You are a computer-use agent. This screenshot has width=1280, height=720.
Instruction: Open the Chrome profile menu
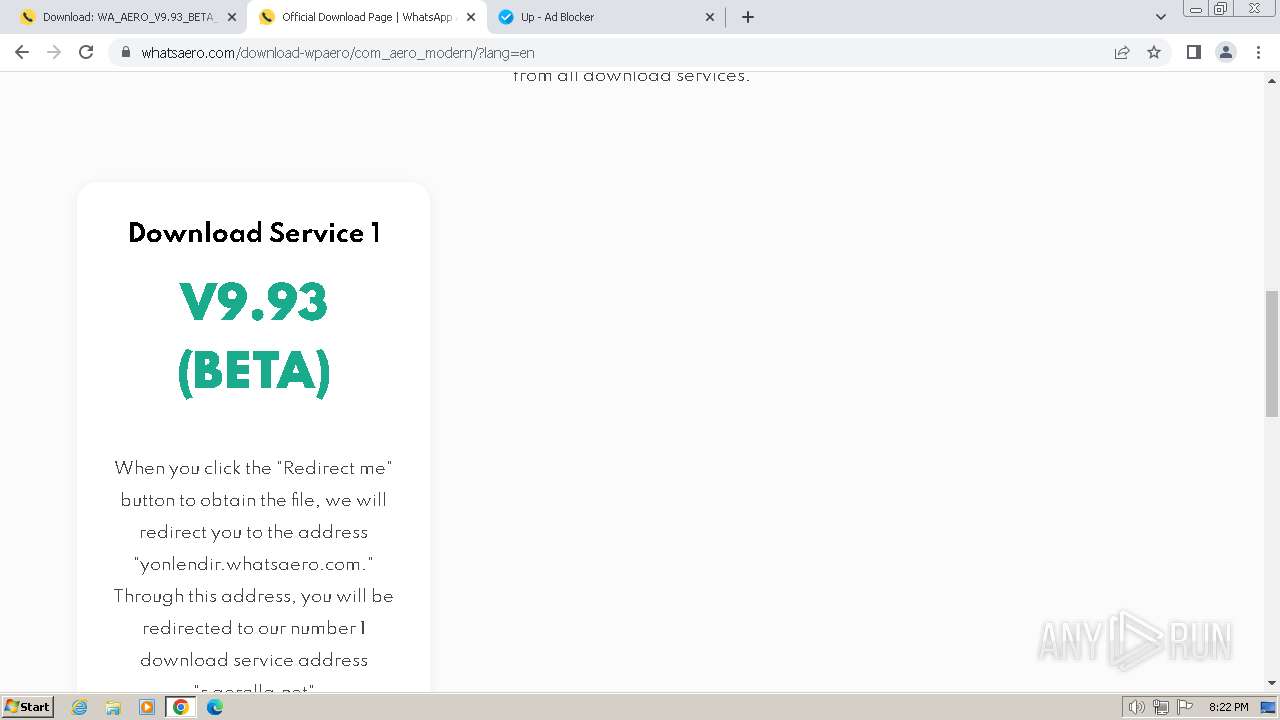1226,52
